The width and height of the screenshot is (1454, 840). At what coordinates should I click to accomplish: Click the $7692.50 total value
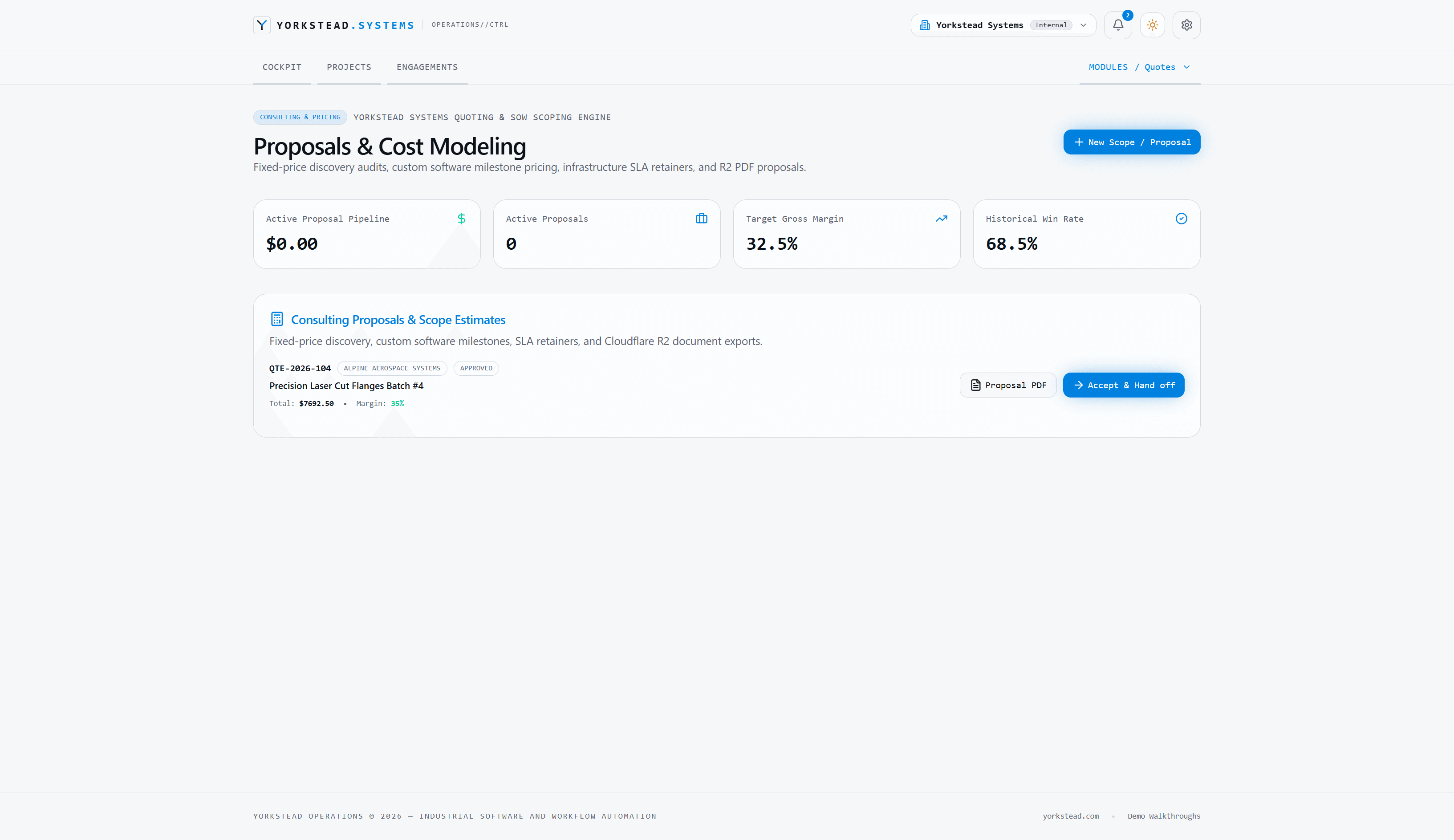[316, 403]
